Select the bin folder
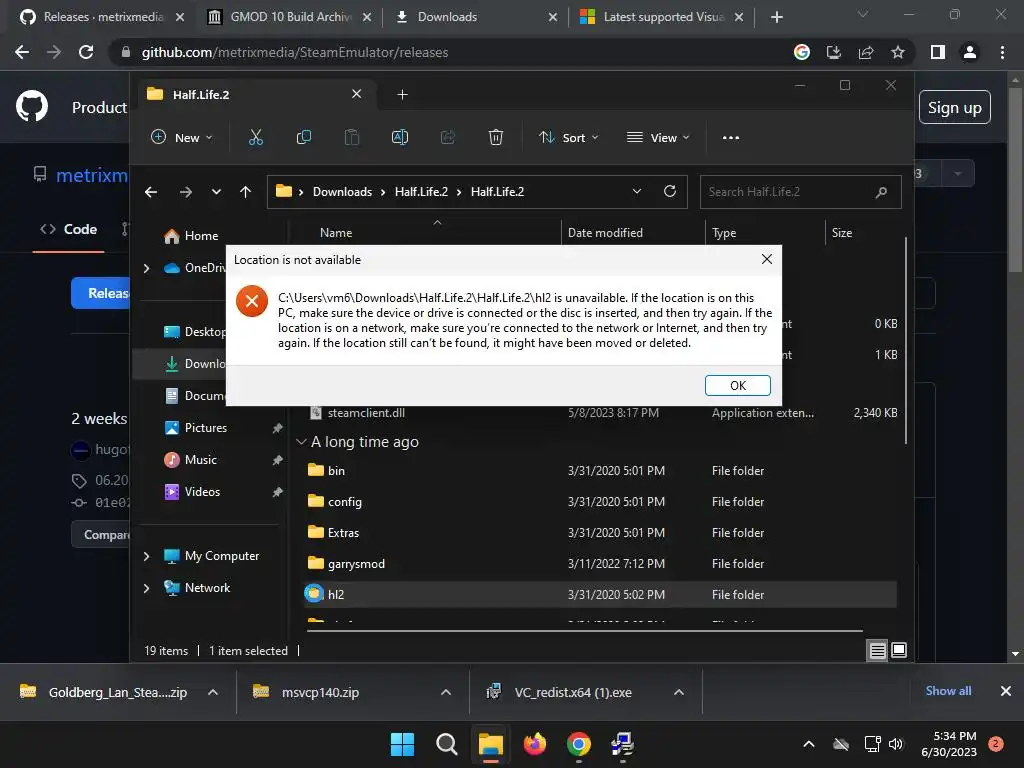1024x768 pixels. (601, 470)
